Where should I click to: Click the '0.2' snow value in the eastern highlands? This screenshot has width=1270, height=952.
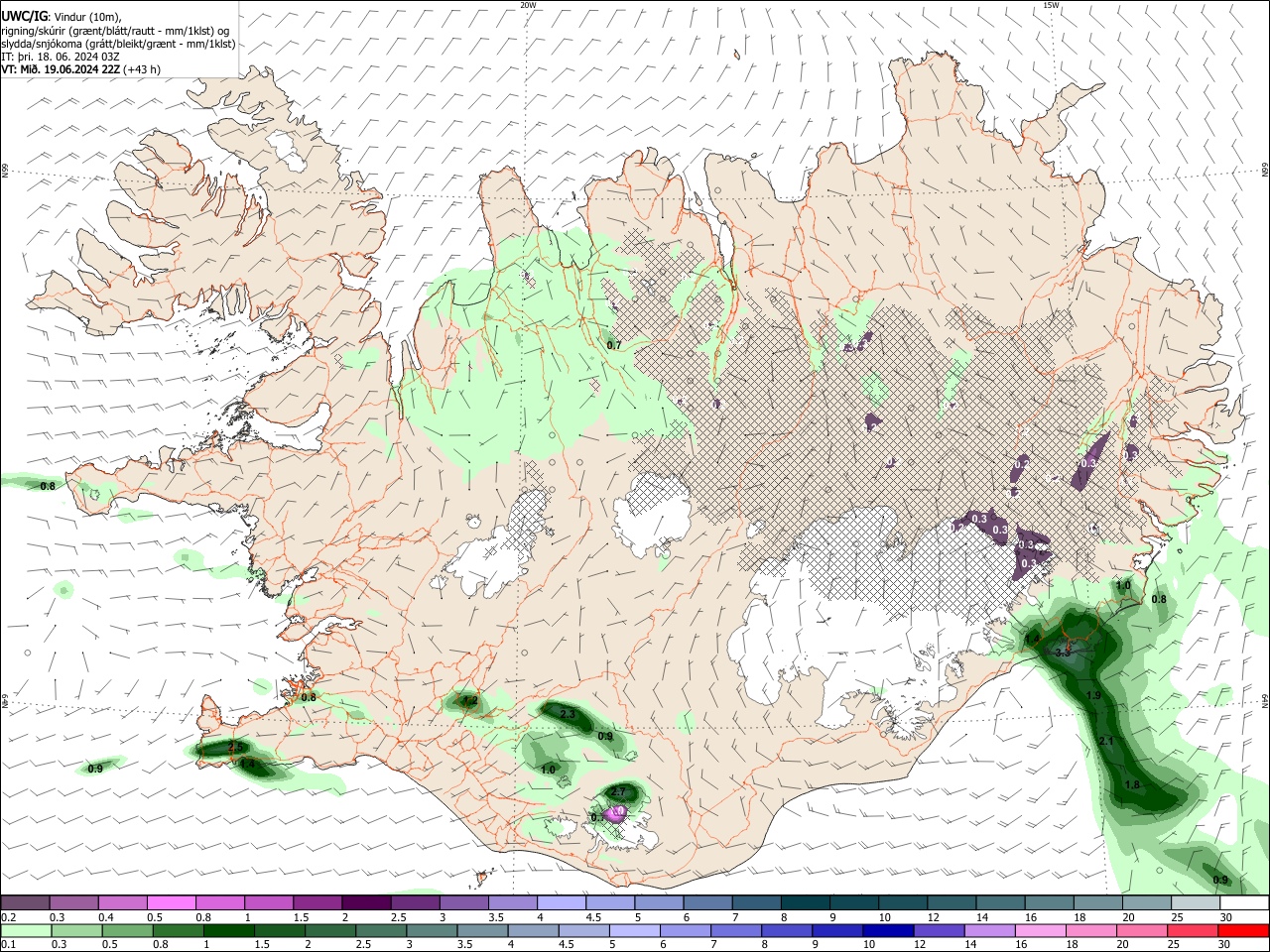pyautogui.click(x=1022, y=464)
